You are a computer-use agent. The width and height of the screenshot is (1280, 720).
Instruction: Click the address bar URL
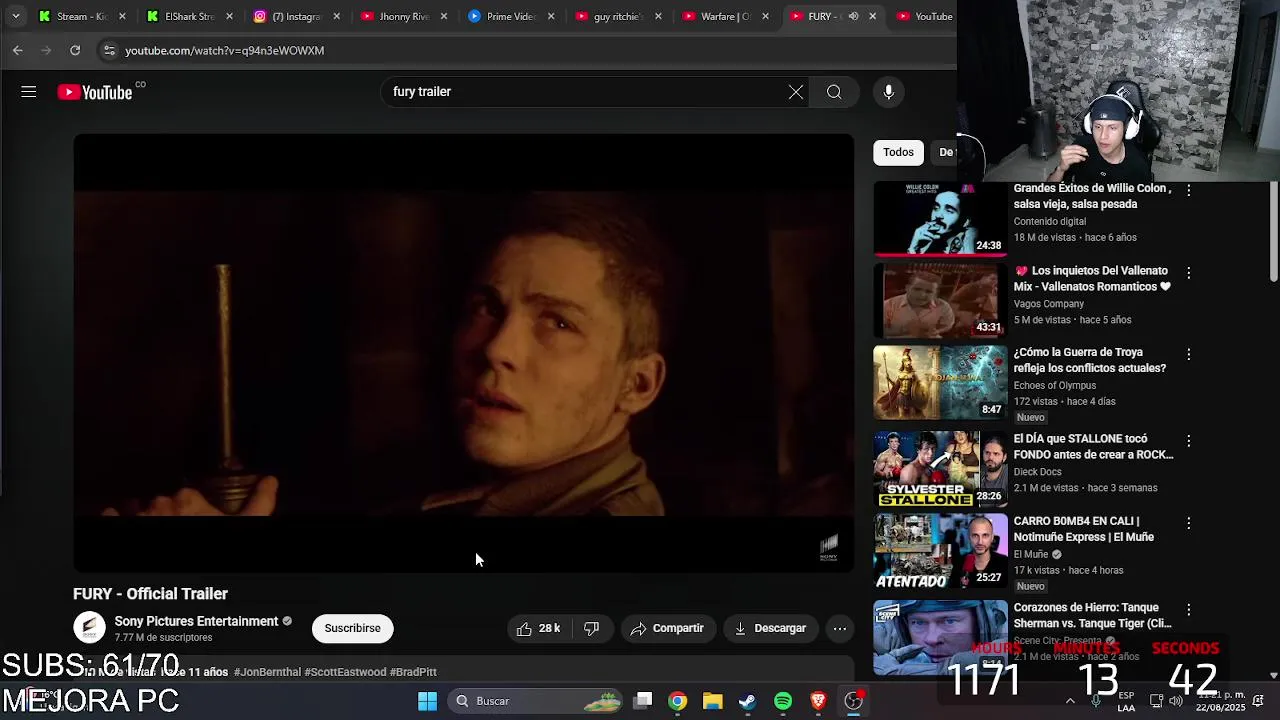point(224,50)
